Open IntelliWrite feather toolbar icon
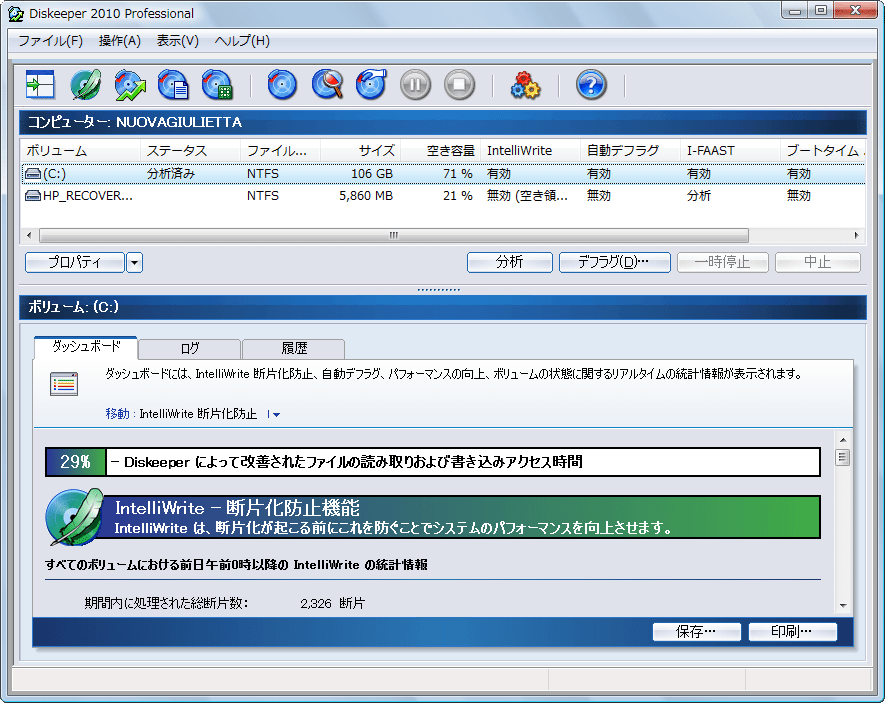 (86, 85)
